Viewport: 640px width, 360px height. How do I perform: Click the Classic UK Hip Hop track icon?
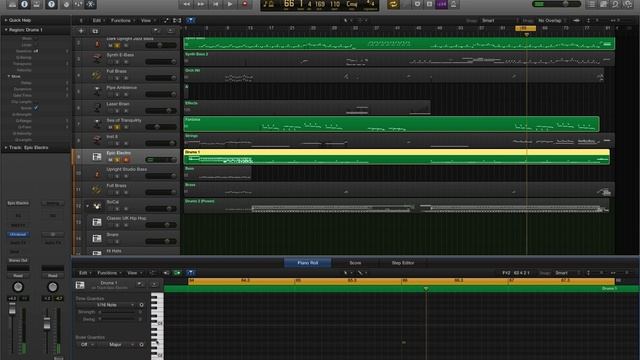pyautogui.click(x=97, y=222)
